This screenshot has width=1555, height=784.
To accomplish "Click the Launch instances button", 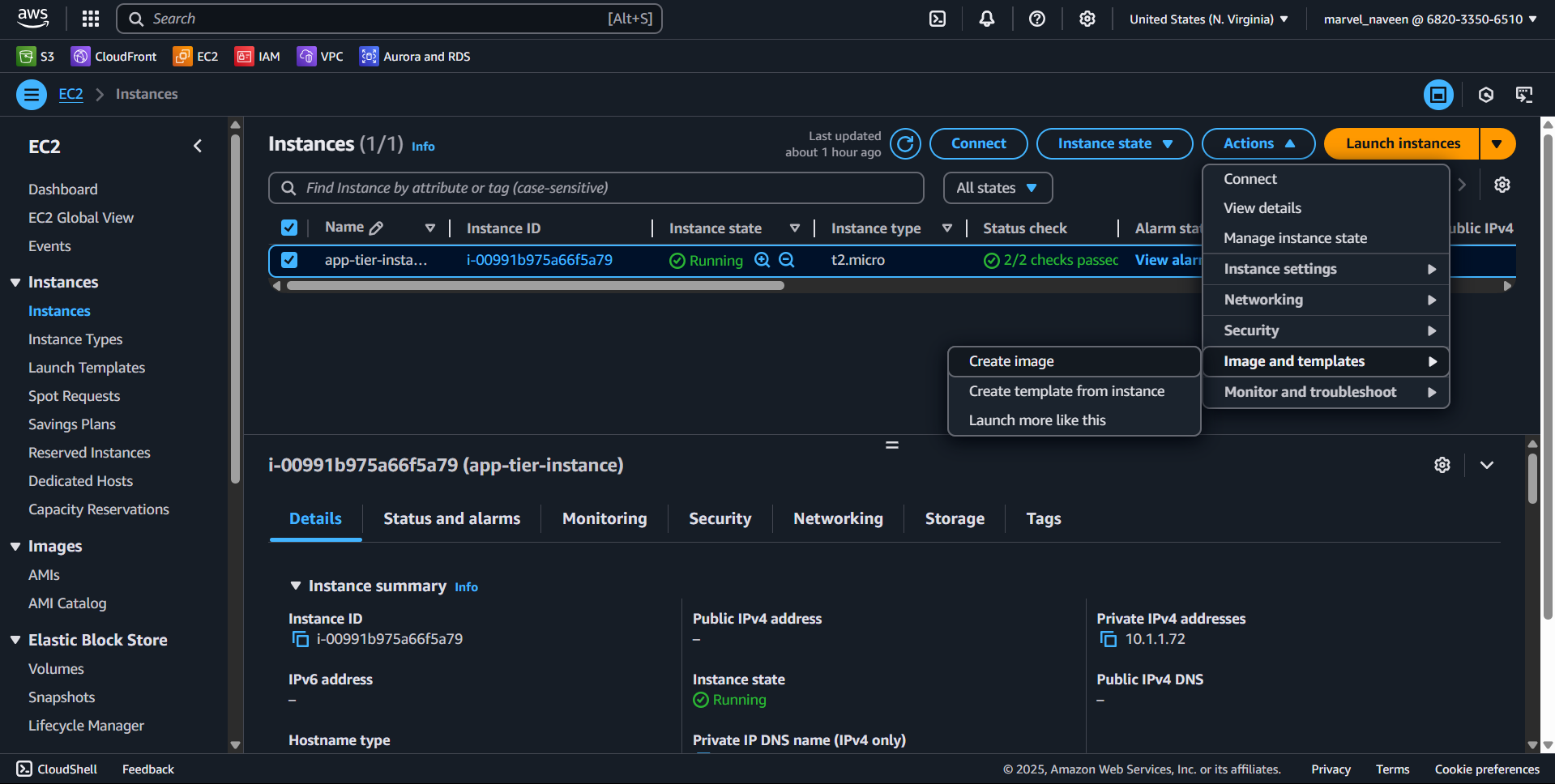I will [1403, 144].
